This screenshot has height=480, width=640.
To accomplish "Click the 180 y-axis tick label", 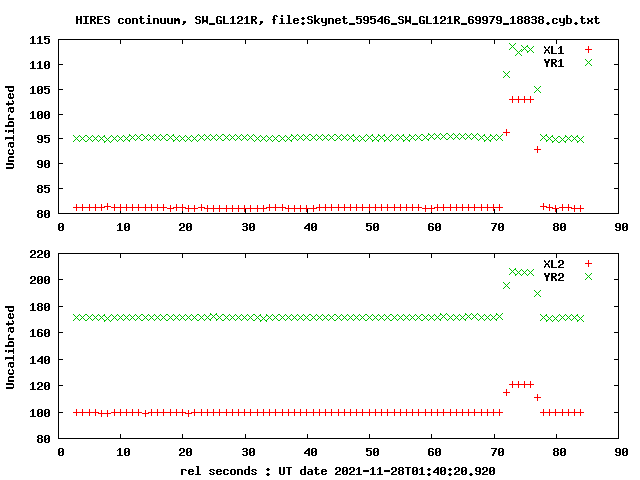I will click(40, 307).
